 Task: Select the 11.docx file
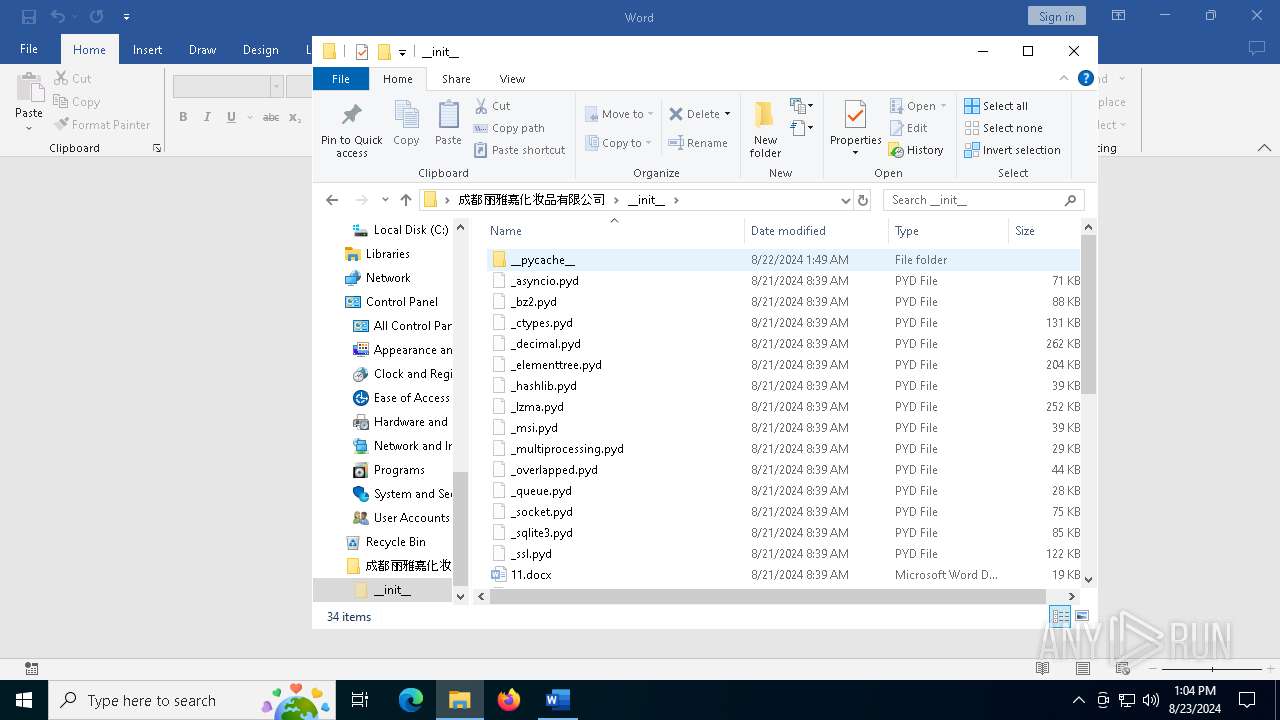pos(531,575)
